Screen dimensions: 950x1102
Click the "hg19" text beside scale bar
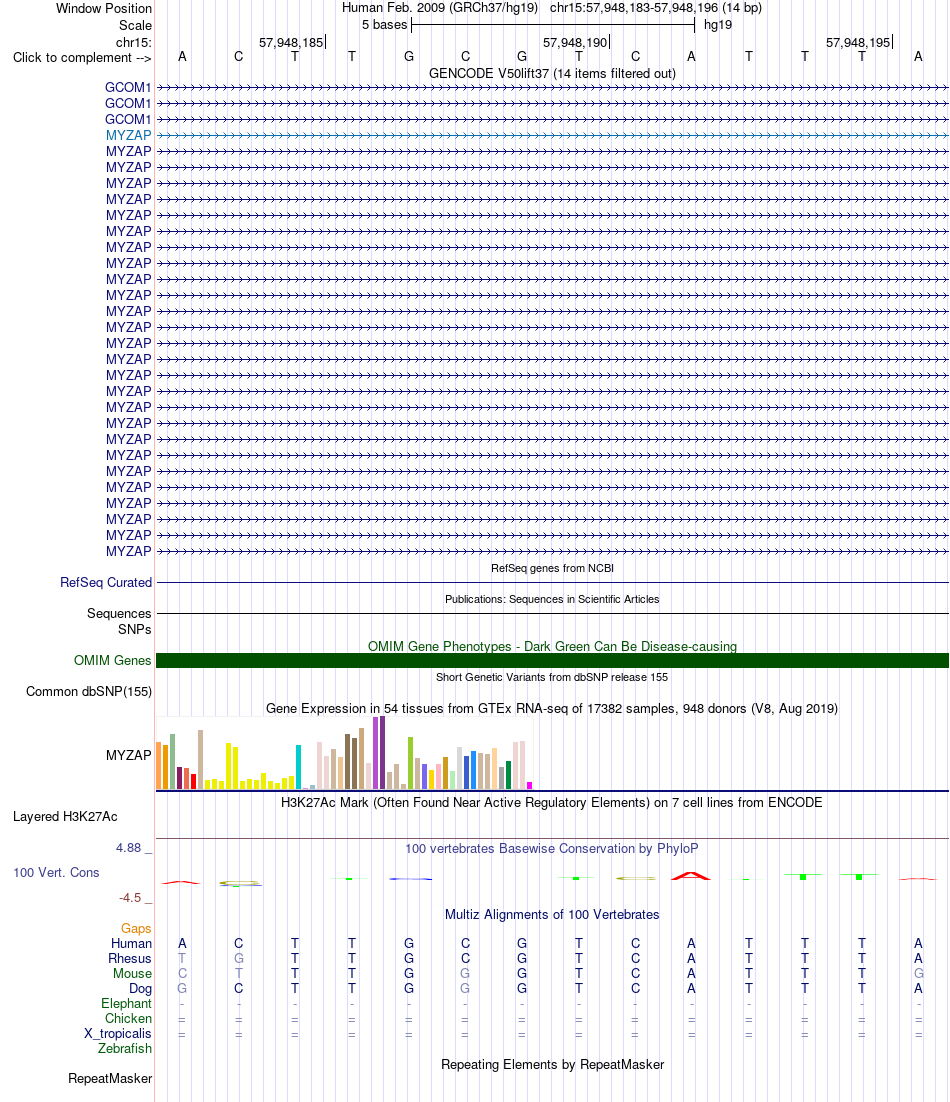[717, 25]
